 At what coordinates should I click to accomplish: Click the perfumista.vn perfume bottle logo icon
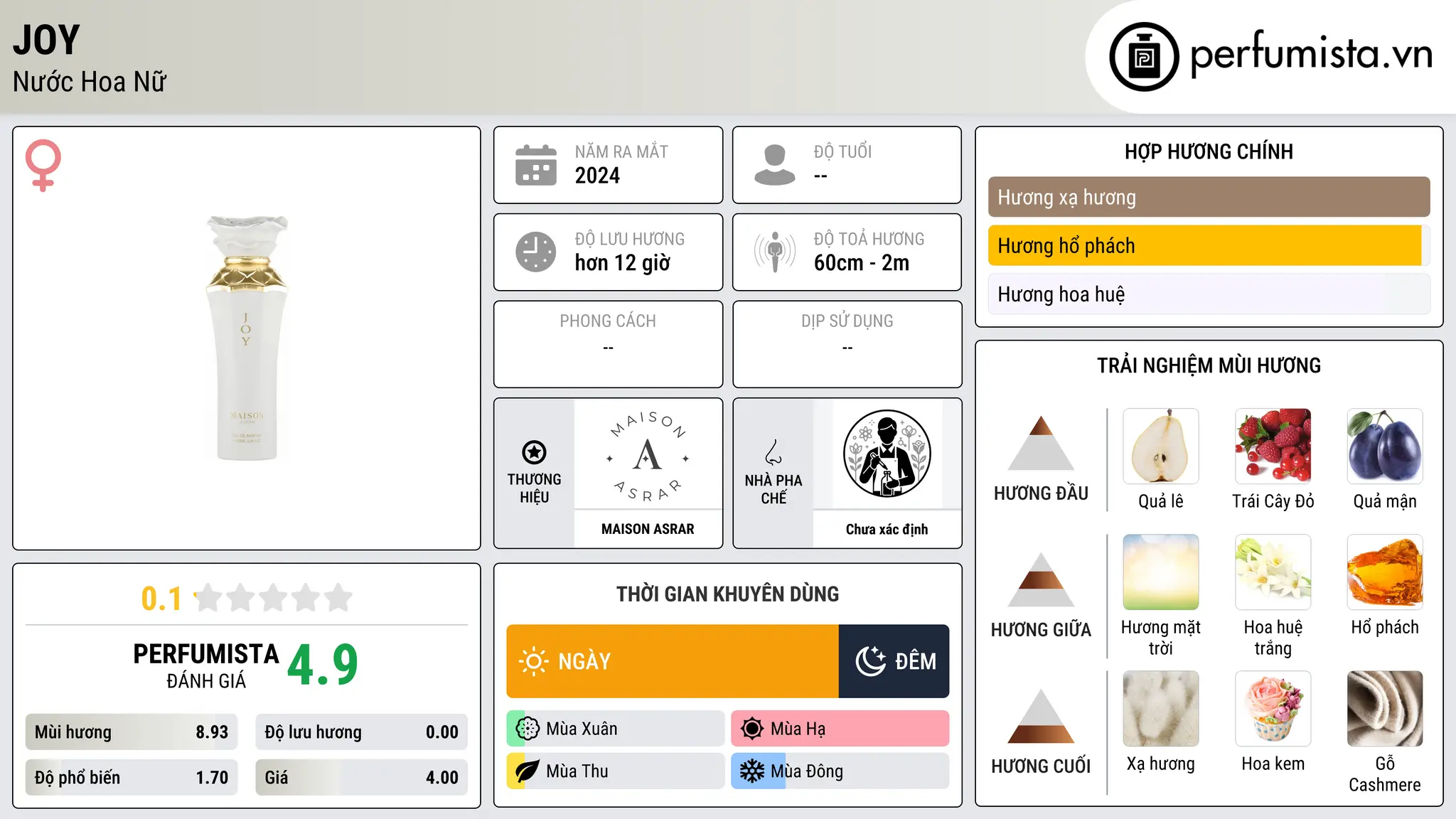point(1144,57)
